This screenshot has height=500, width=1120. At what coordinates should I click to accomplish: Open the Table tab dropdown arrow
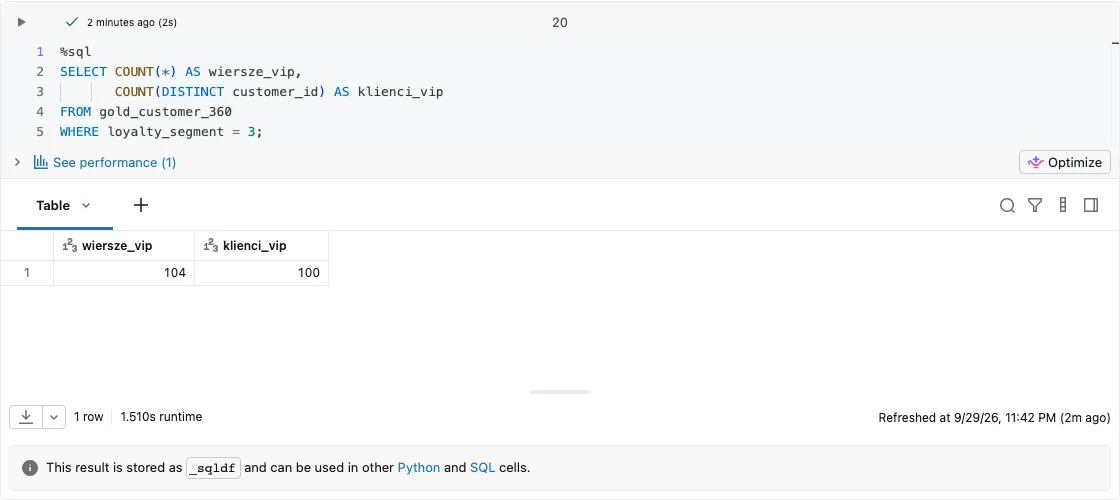pos(86,205)
